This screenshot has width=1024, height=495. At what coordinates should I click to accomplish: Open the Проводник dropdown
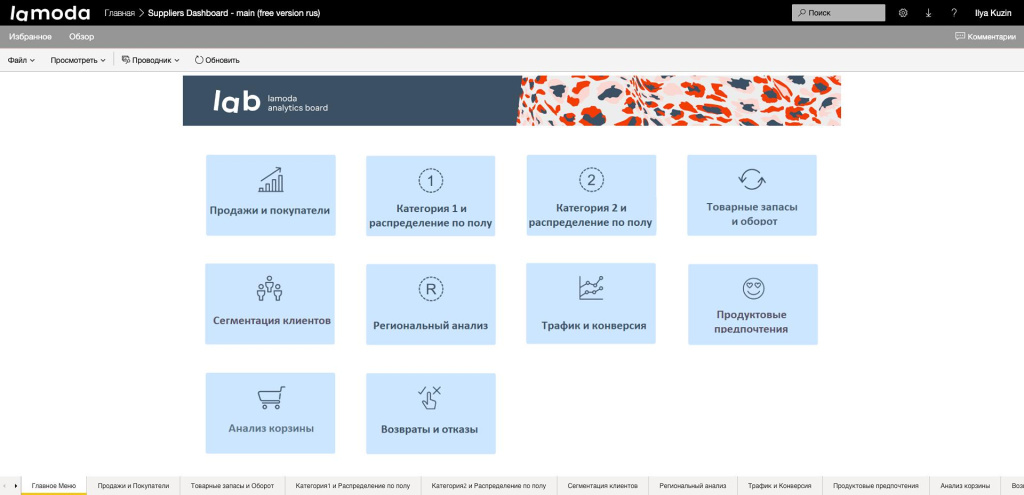150,60
